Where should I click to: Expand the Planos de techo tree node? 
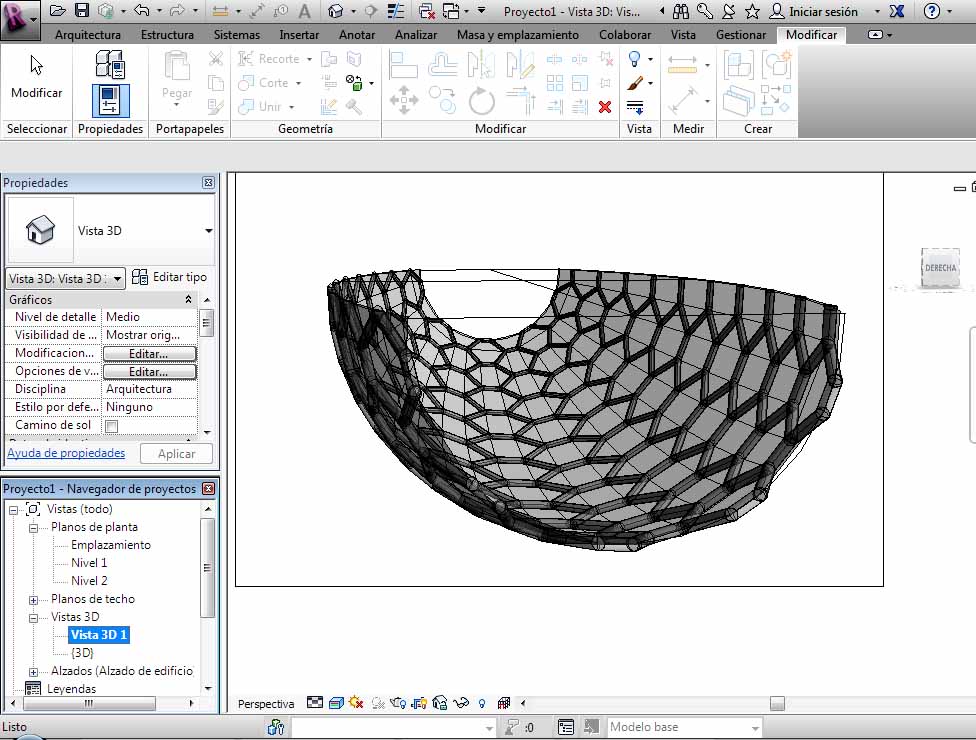click(34, 599)
